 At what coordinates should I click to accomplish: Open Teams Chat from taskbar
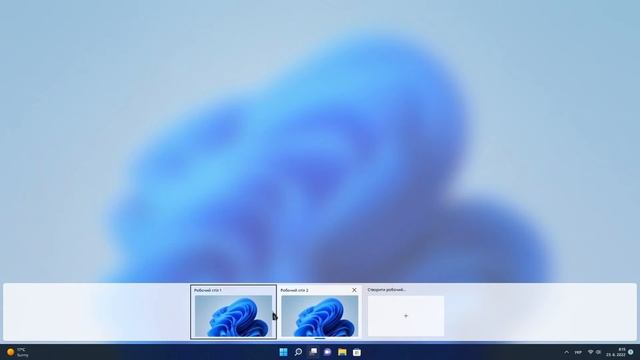(x=327, y=352)
